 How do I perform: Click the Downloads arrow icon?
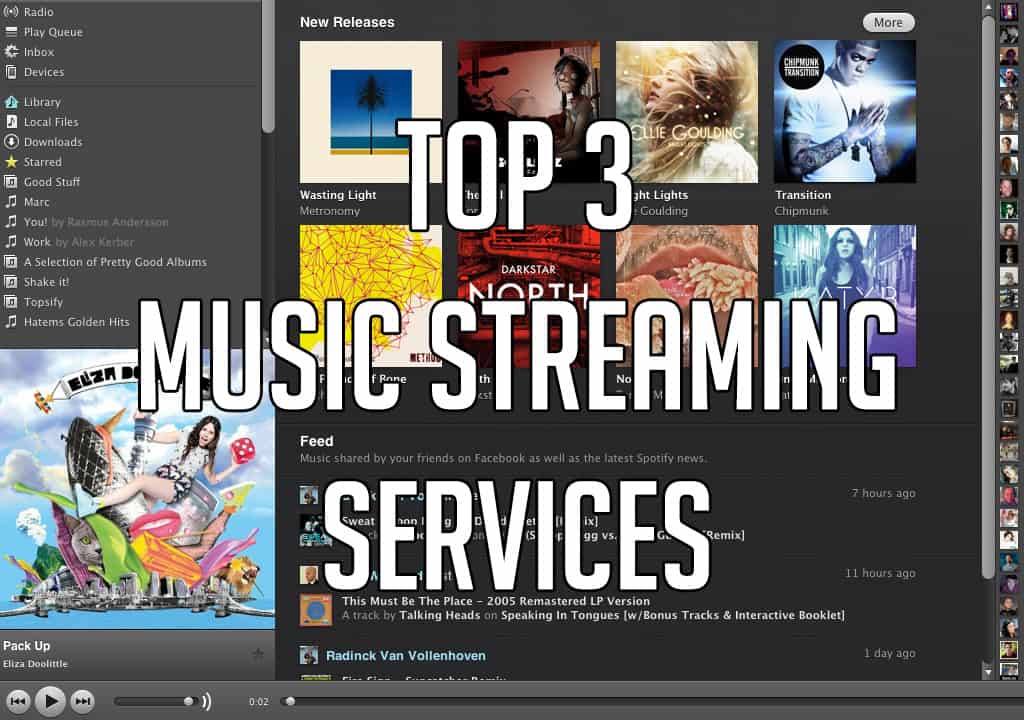[x=11, y=142]
